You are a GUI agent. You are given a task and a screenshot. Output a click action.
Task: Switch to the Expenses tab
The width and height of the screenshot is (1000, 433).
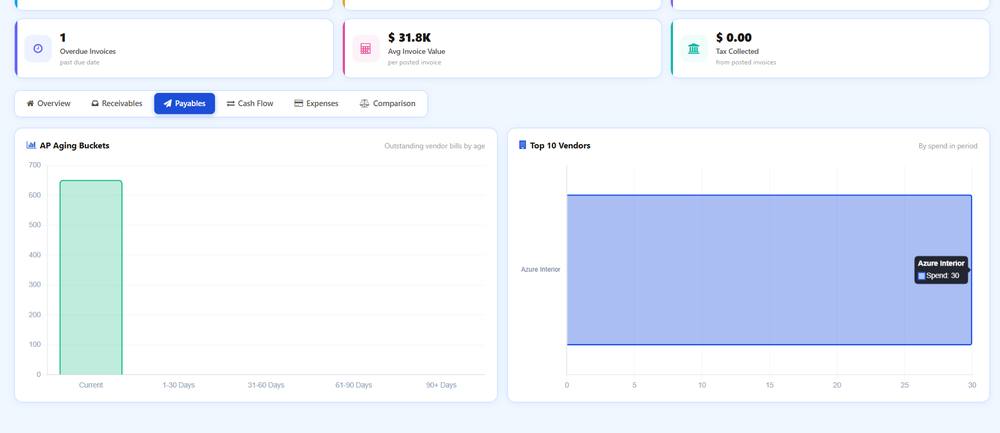click(316, 103)
